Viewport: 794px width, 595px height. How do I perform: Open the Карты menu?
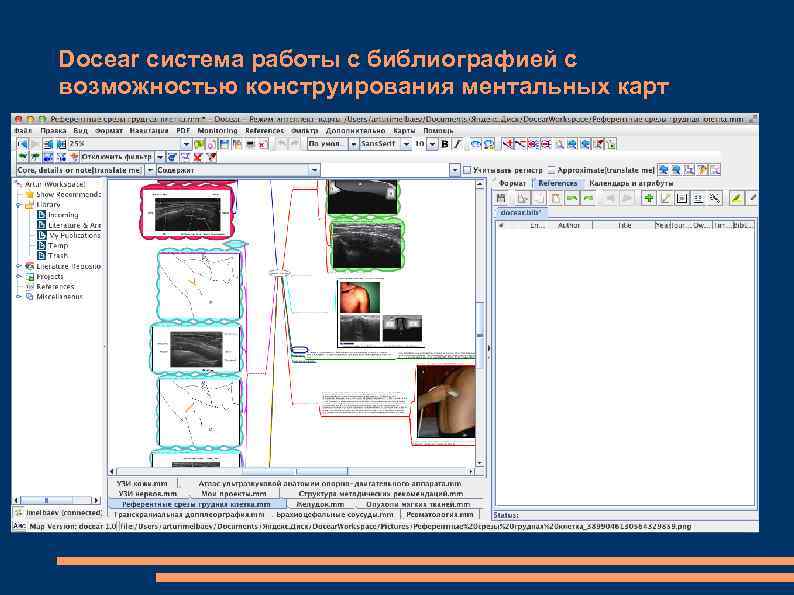tap(404, 131)
